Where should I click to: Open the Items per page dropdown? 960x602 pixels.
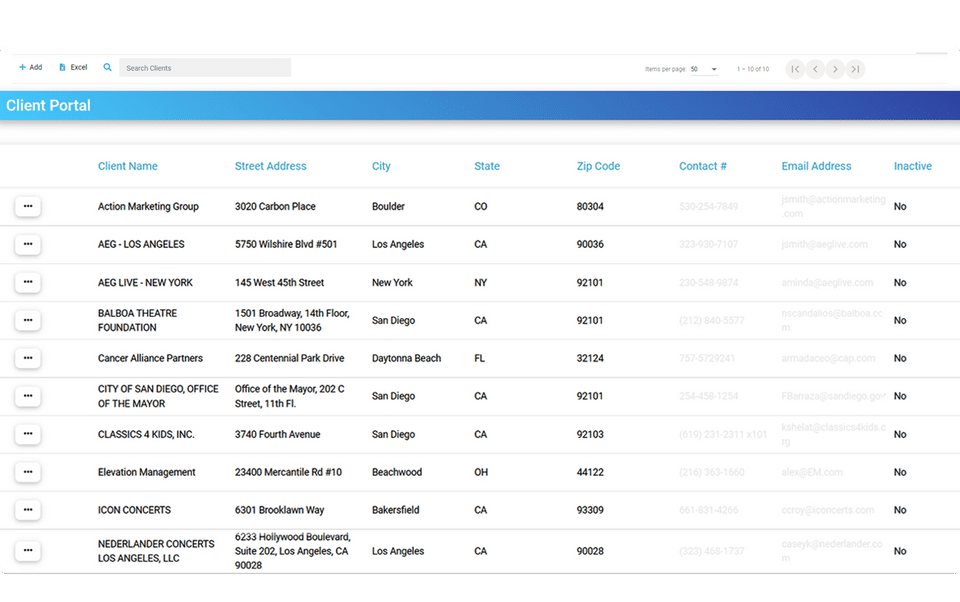tap(704, 69)
